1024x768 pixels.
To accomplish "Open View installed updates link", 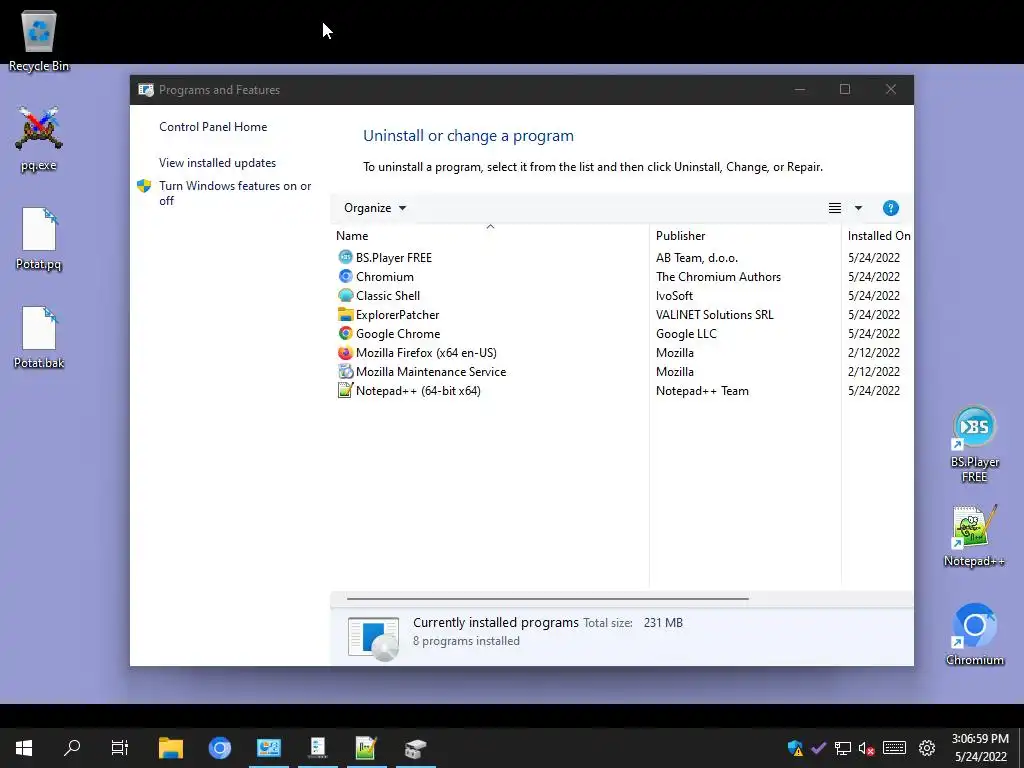I will point(217,163).
